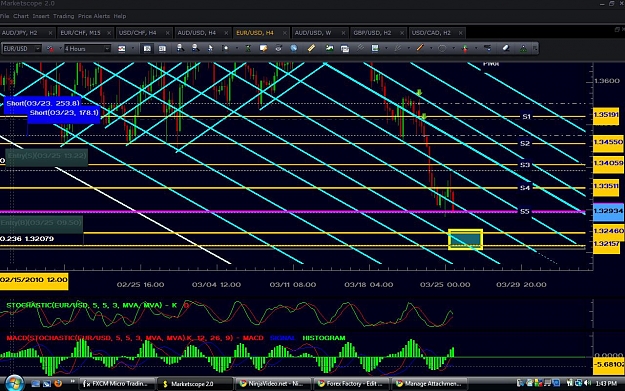This screenshot has height=391, width=625.
Task: Click the hourglass icon in toolbar
Action: coord(248,48)
